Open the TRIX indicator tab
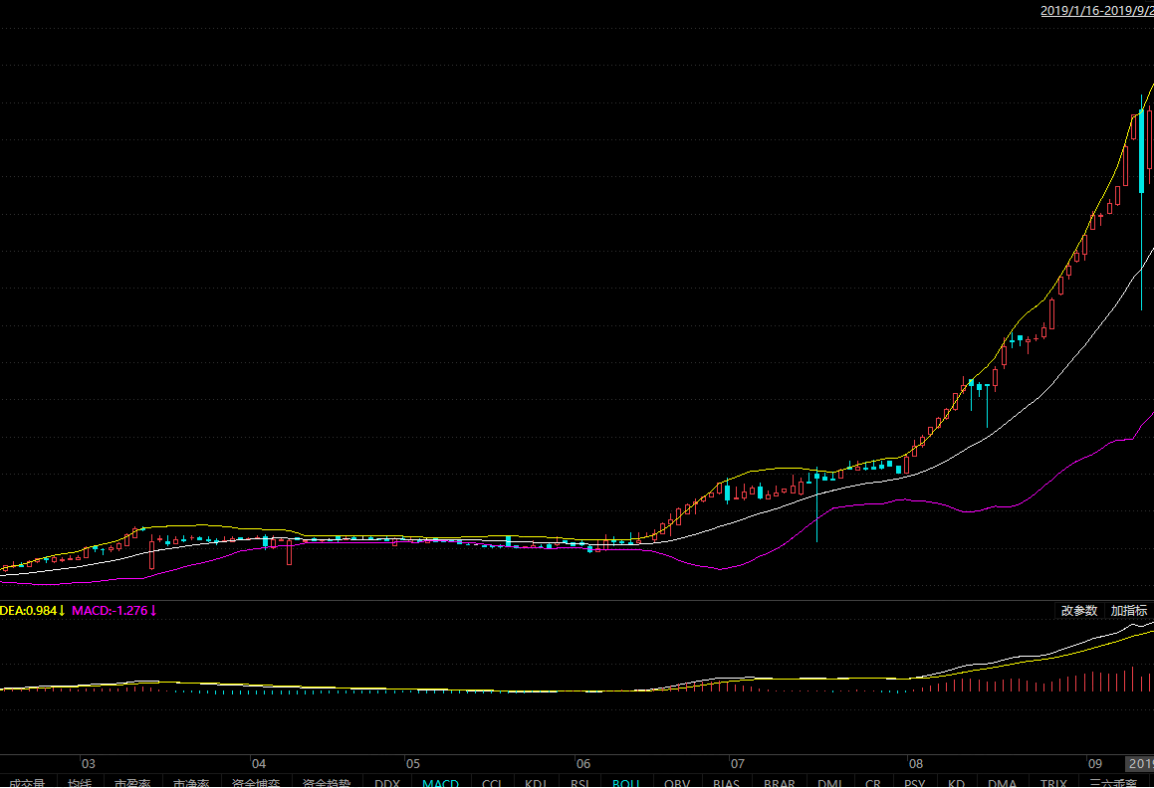The image size is (1154, 788). (1053, 783)
